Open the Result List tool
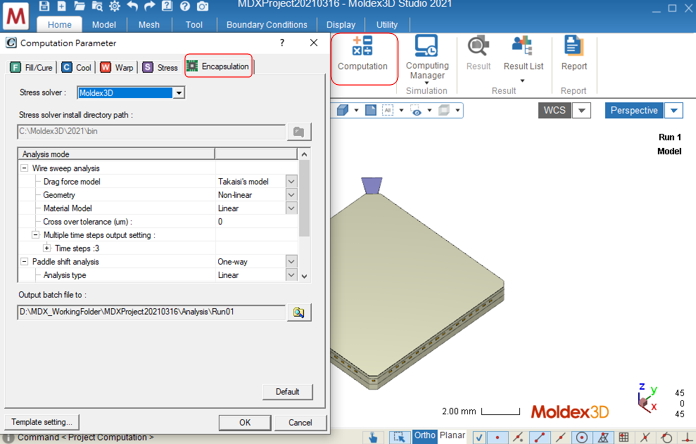This screenshot has width=696, height=444. pyautogui.click(x=522, y=54)
